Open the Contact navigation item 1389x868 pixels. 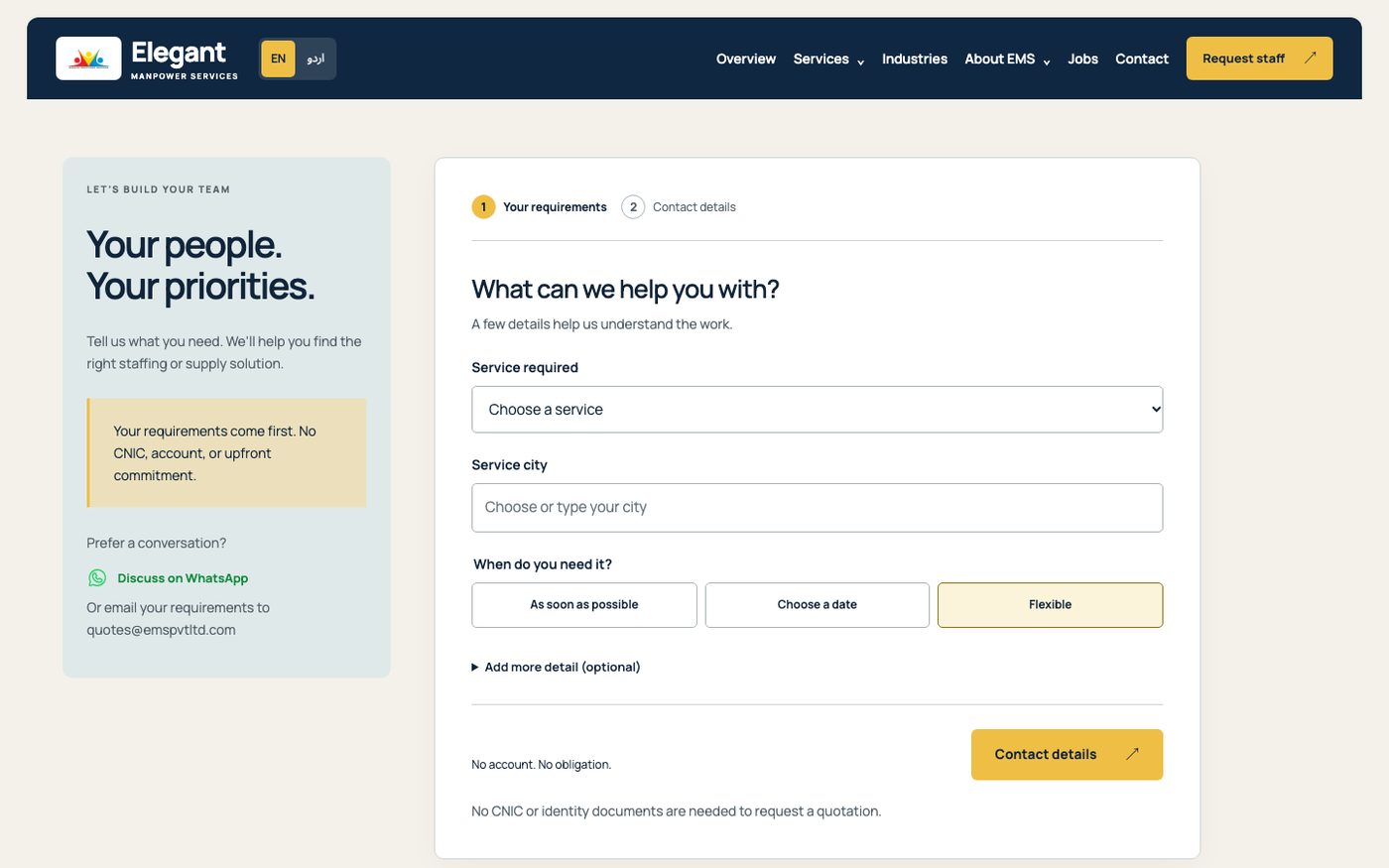[x=1142, y=60]
